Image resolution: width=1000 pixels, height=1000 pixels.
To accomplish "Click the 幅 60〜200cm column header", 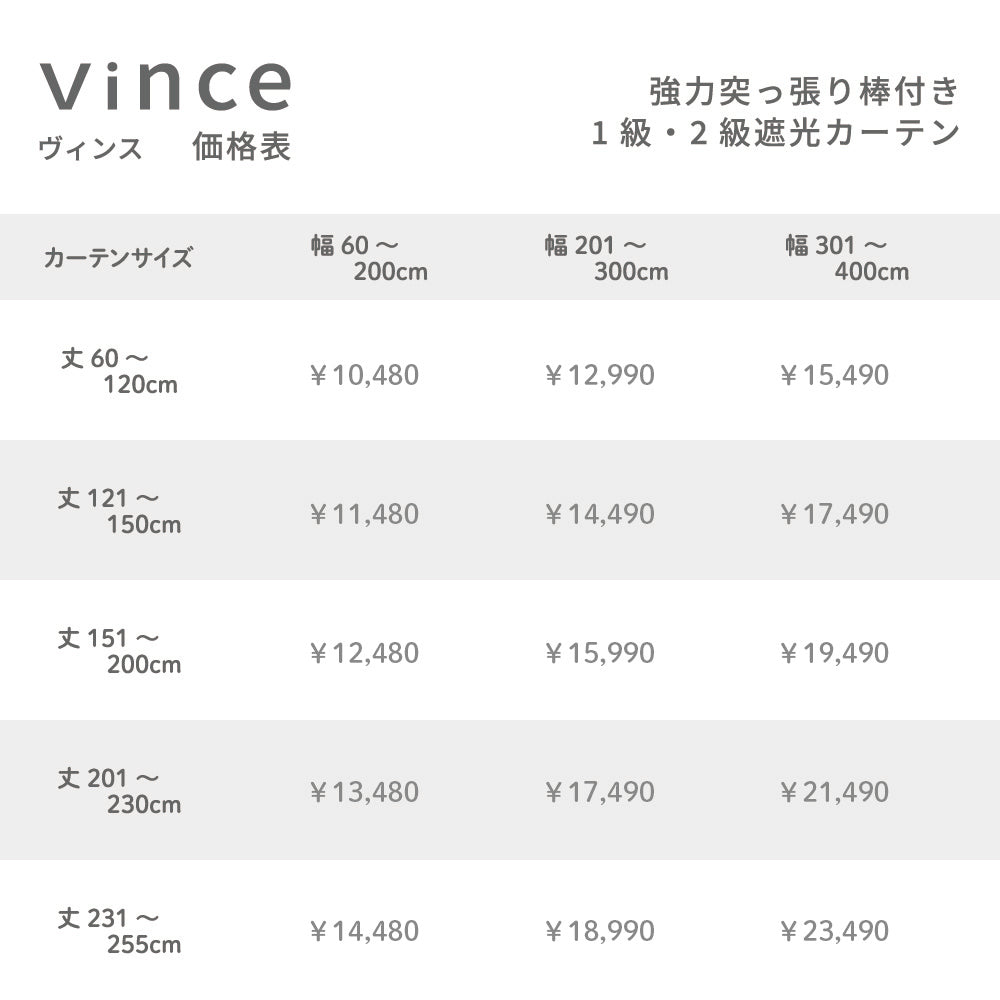I will coord(368,258).
